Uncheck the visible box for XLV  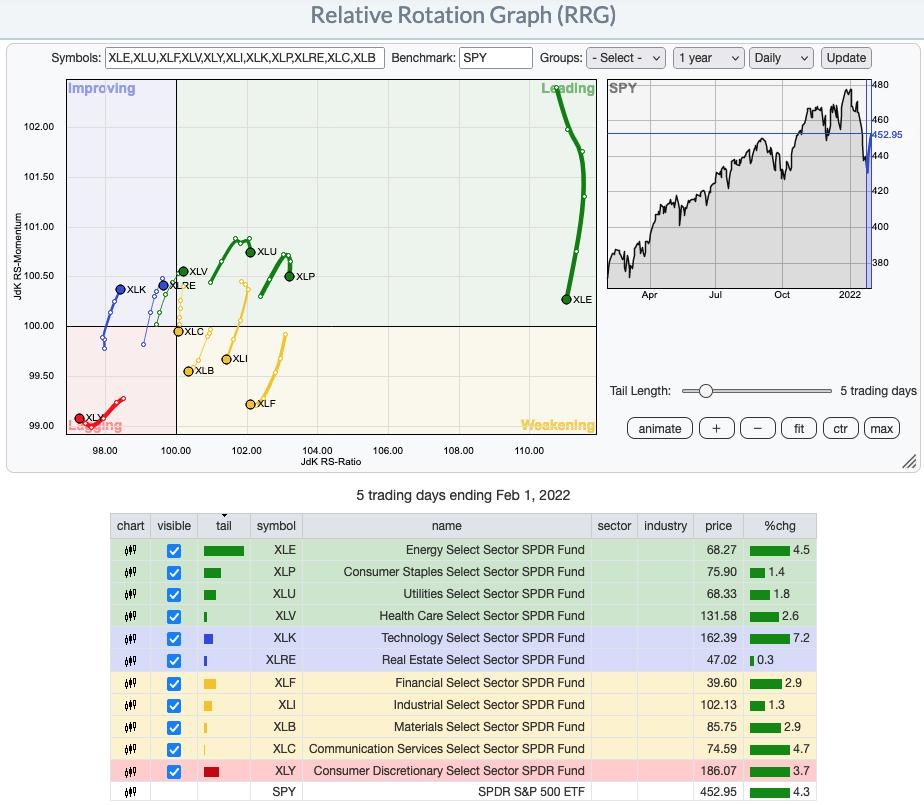(174, 616)
